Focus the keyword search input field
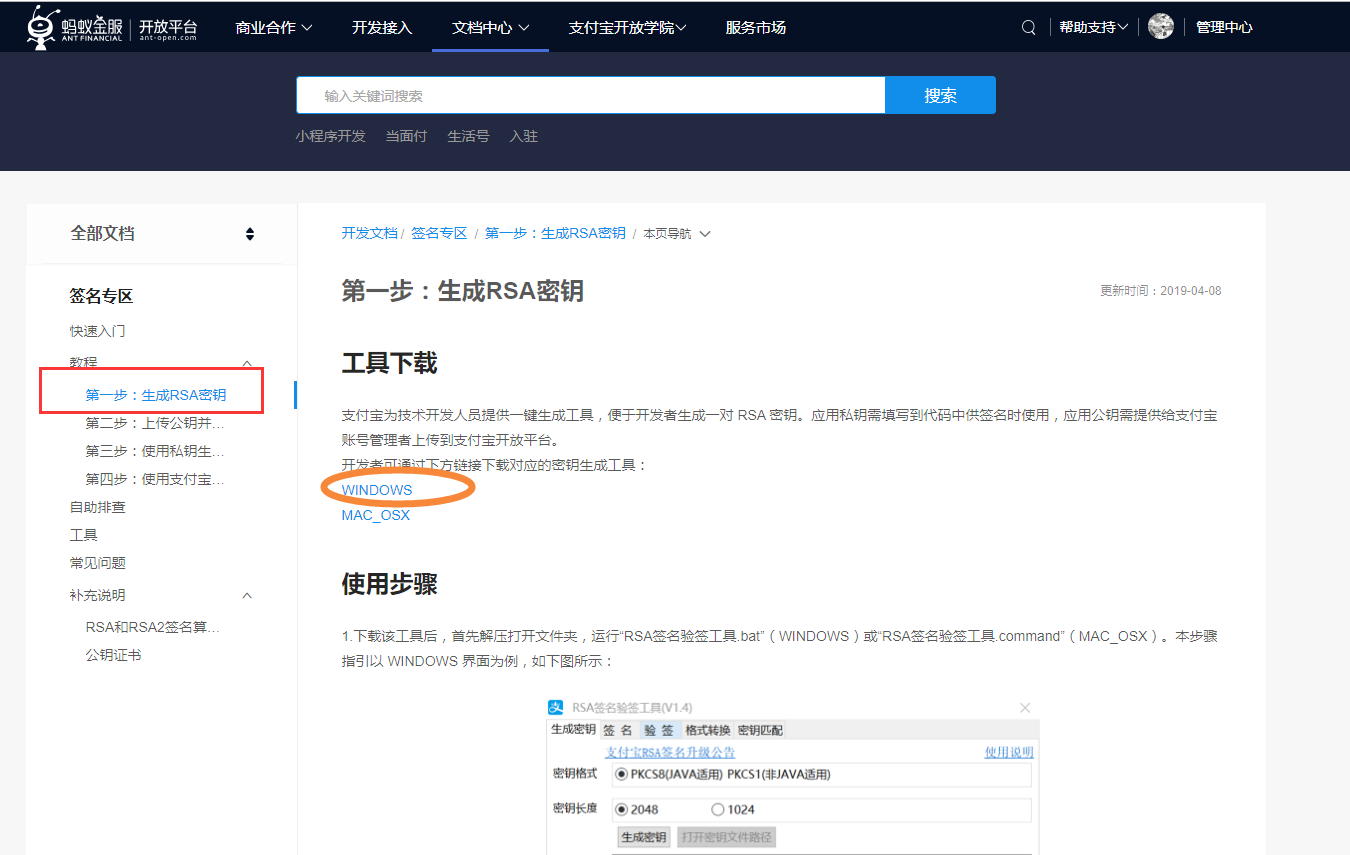This screenshot has width=1350, height=855. tap(591, 95)
